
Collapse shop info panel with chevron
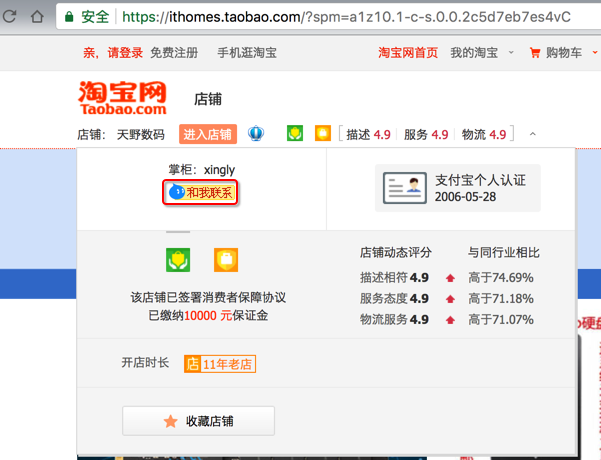pyautogui.click(x=533, y=134)
